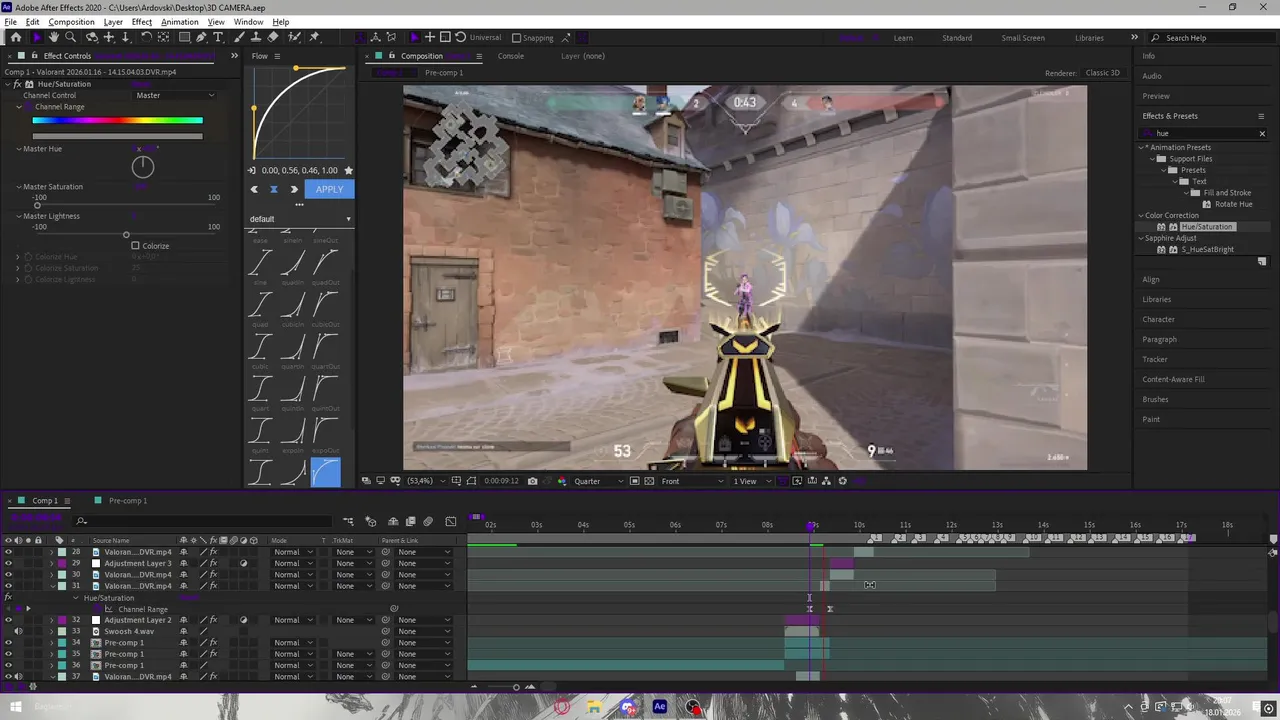Screen dimensions: 1280x720
Task: Mute audio of Swoosh 4.wav layer
Action: coord(18,632)
